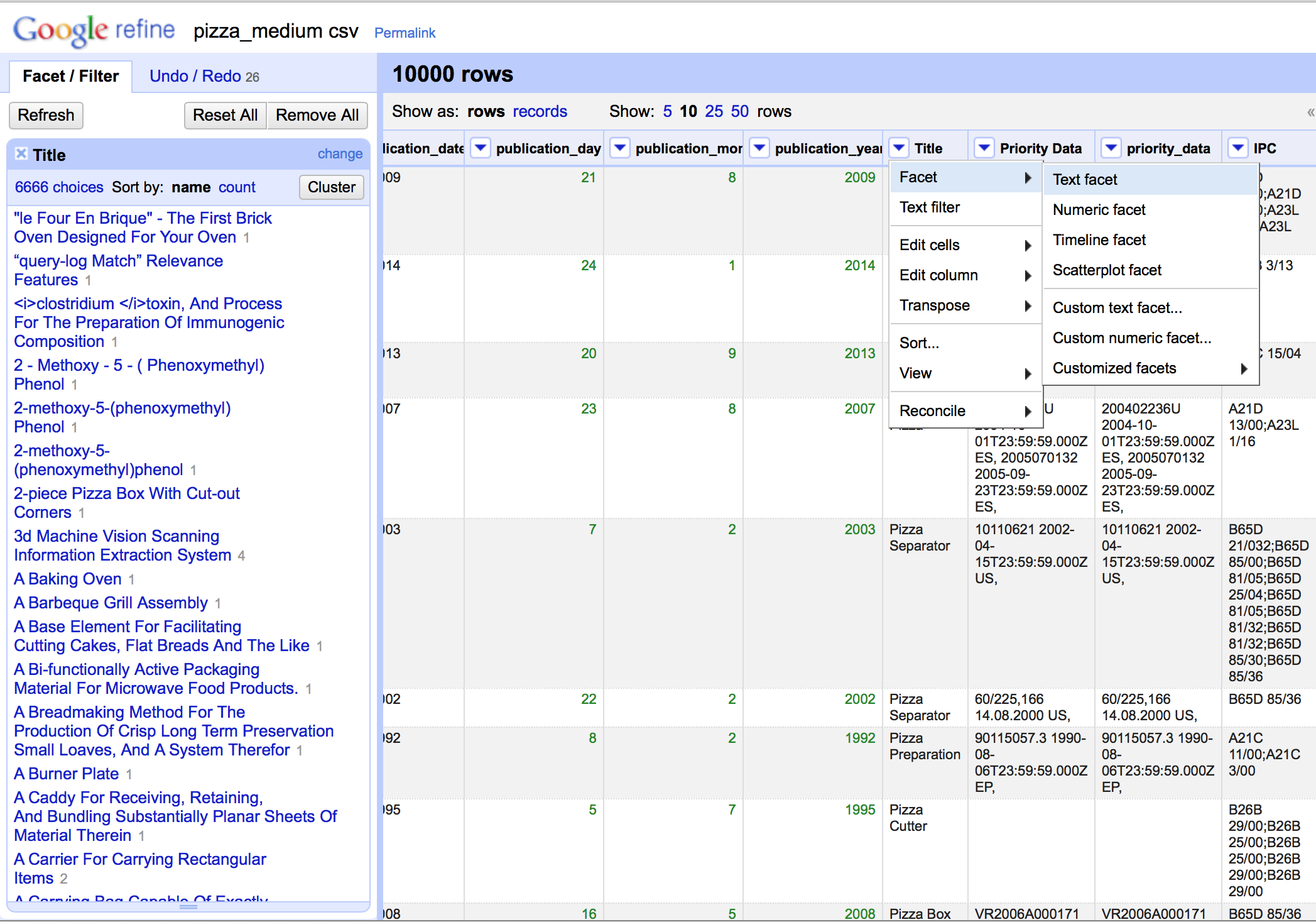1316x922 pixels.
Task: Click the Title column dropdown arrow
Action: tap(899, 148)
